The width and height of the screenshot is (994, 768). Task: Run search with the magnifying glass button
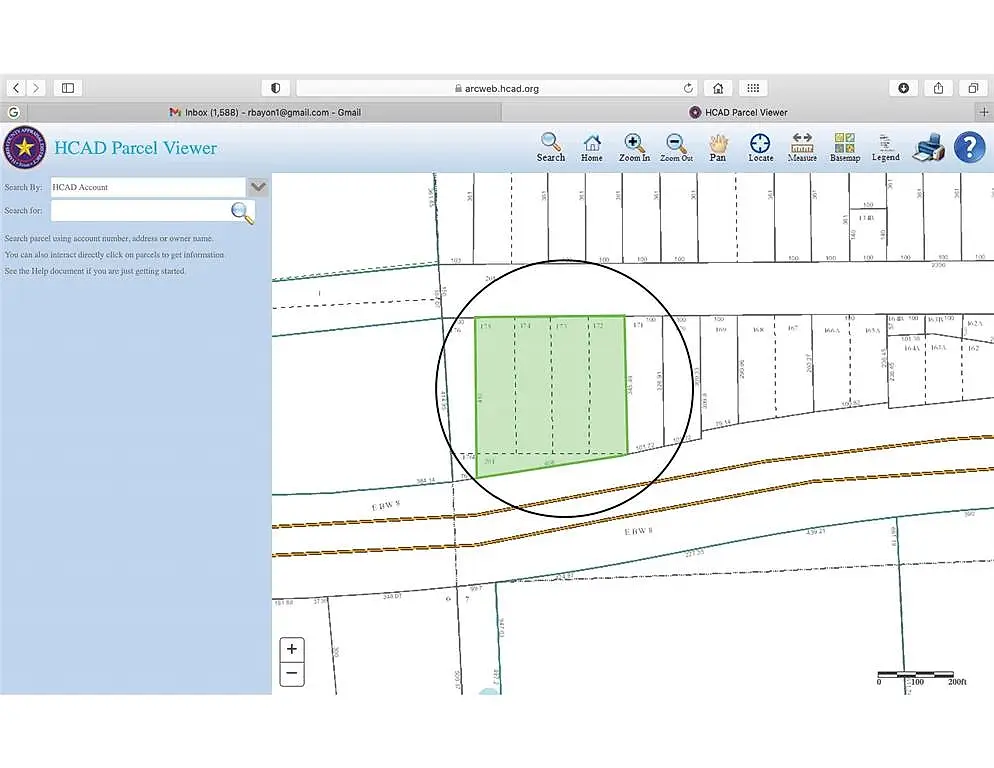point(242,211)
